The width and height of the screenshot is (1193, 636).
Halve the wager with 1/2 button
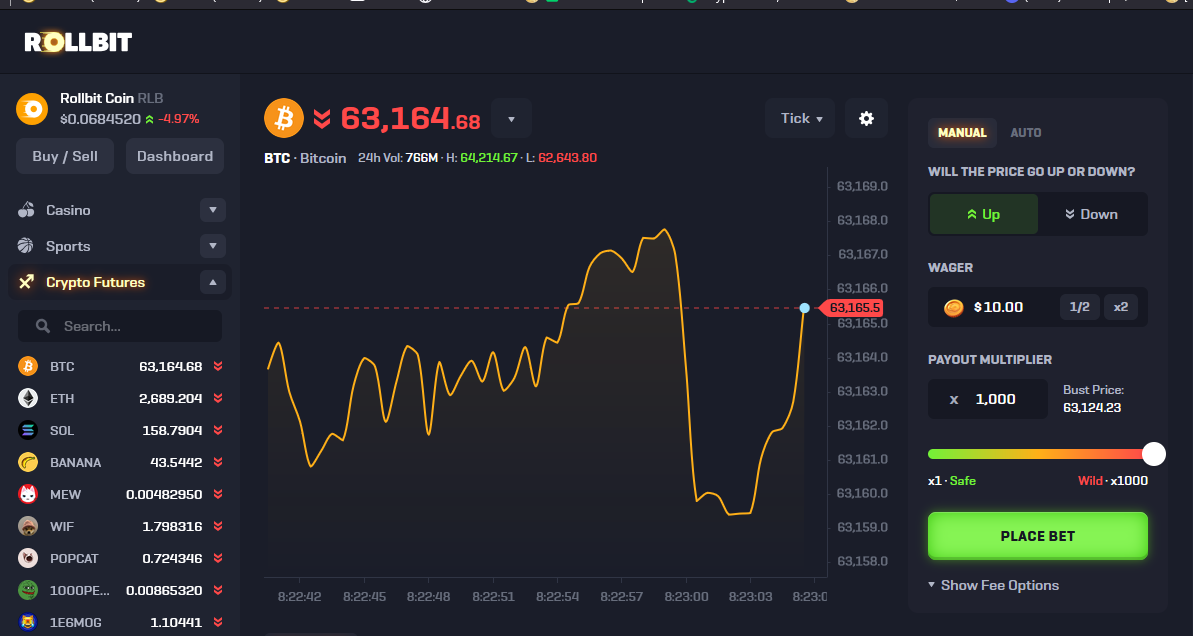coord(1080,307)
